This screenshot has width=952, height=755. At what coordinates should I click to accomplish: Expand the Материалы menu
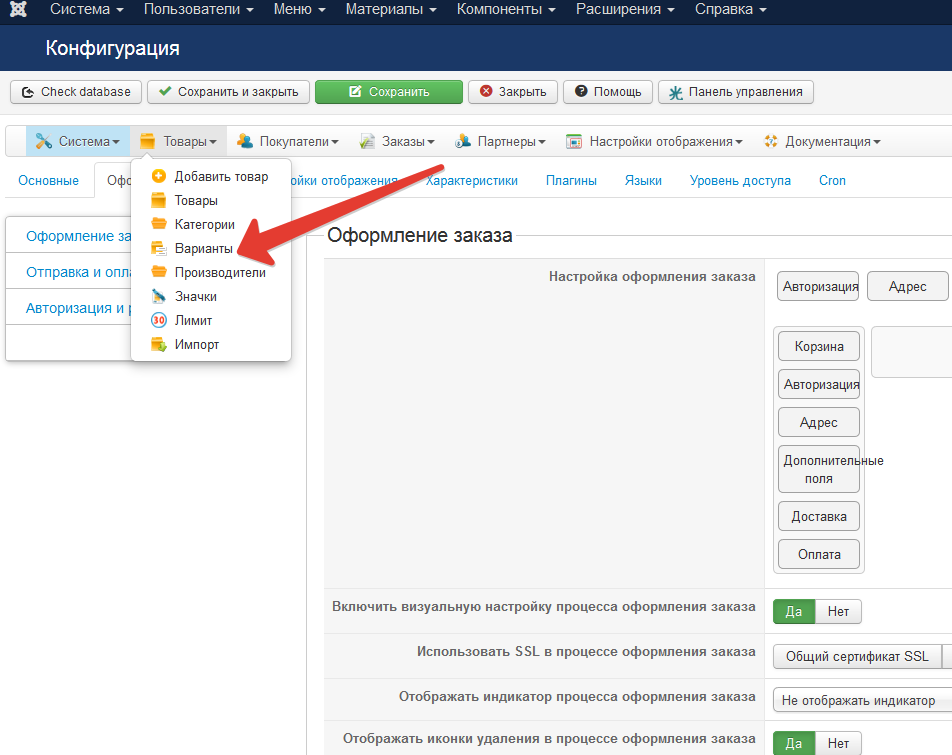tap(391, 9)
